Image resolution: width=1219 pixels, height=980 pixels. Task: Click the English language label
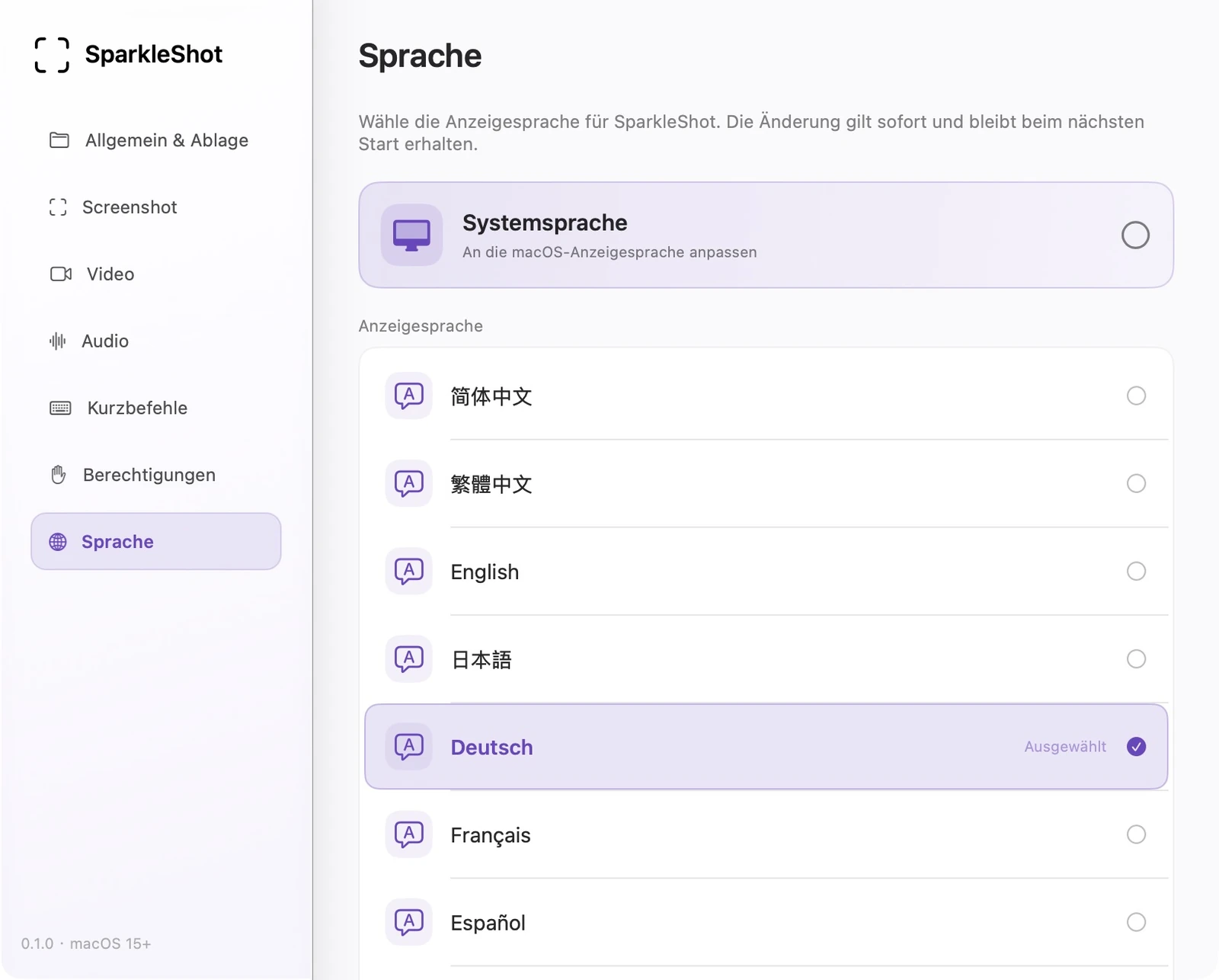click(x=485, y=572)
